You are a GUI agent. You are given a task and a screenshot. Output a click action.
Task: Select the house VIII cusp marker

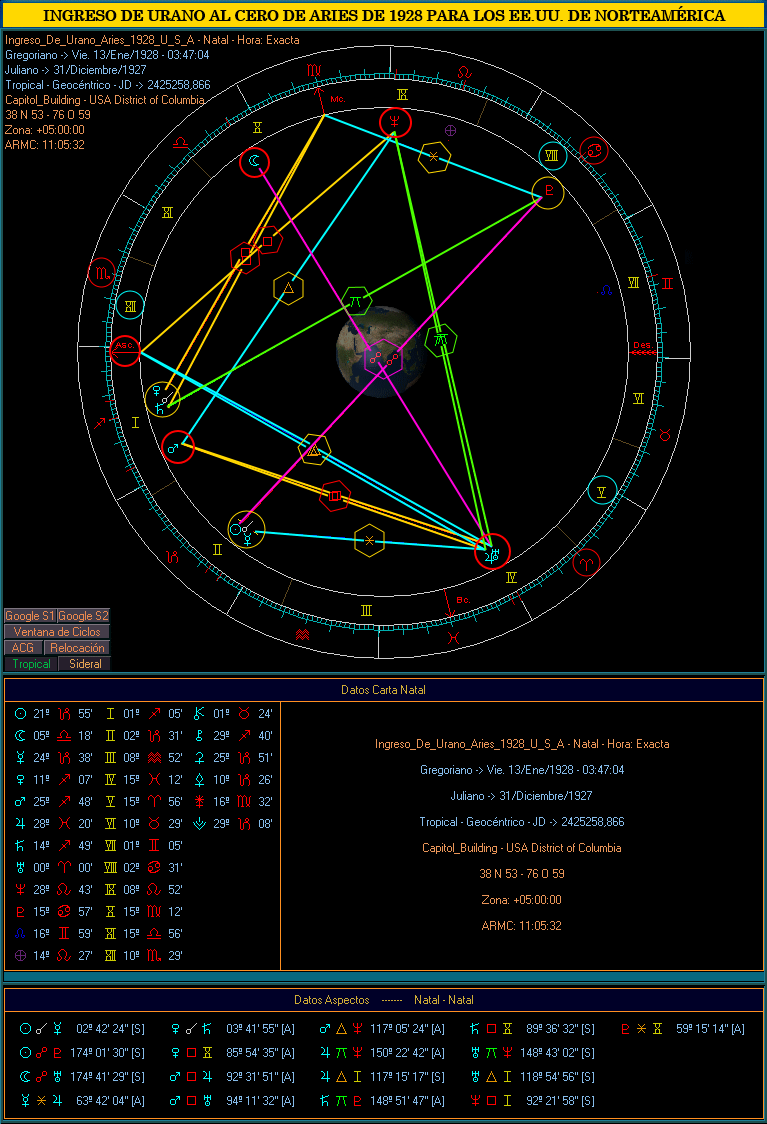(x=552, y=156)
